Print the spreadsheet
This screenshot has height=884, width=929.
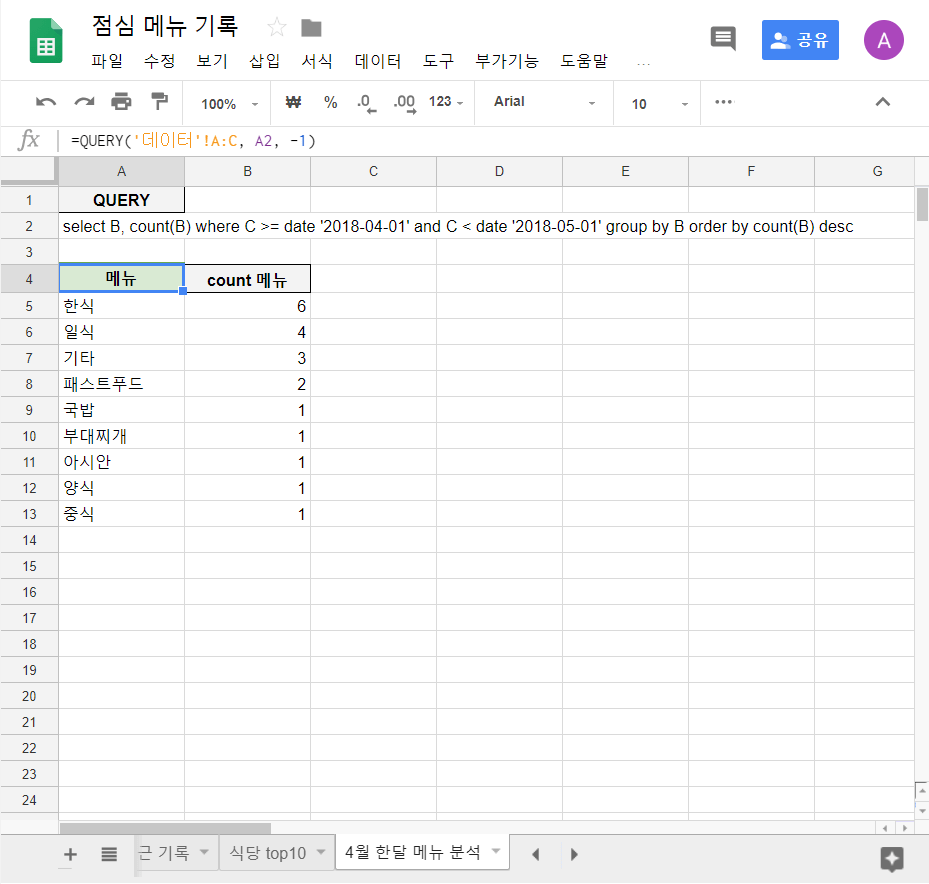click(119, 102)
